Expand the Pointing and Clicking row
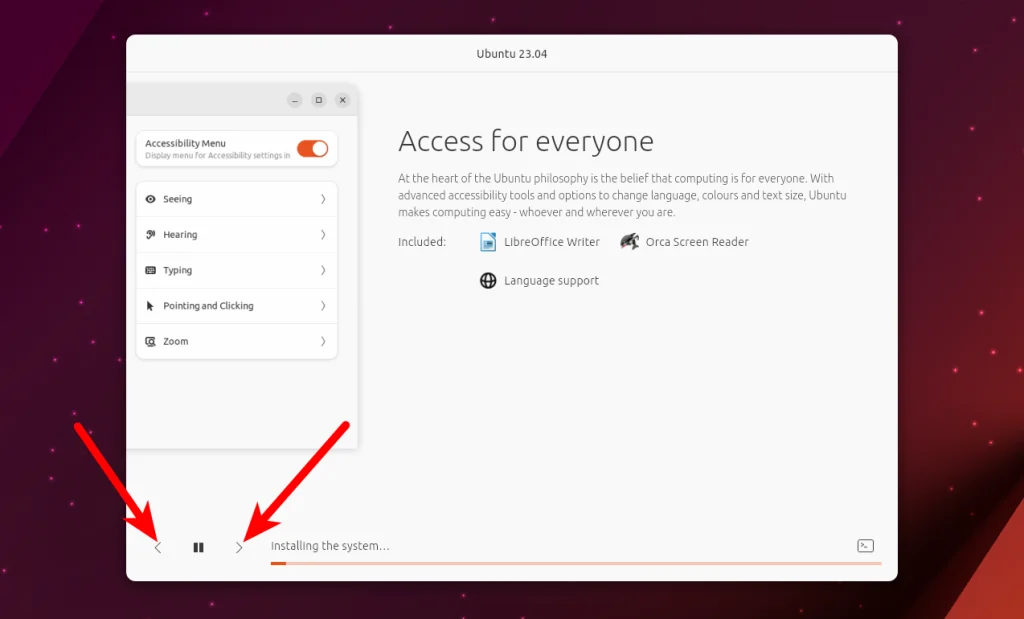1024x619 pixels. [x=324, y=306]
